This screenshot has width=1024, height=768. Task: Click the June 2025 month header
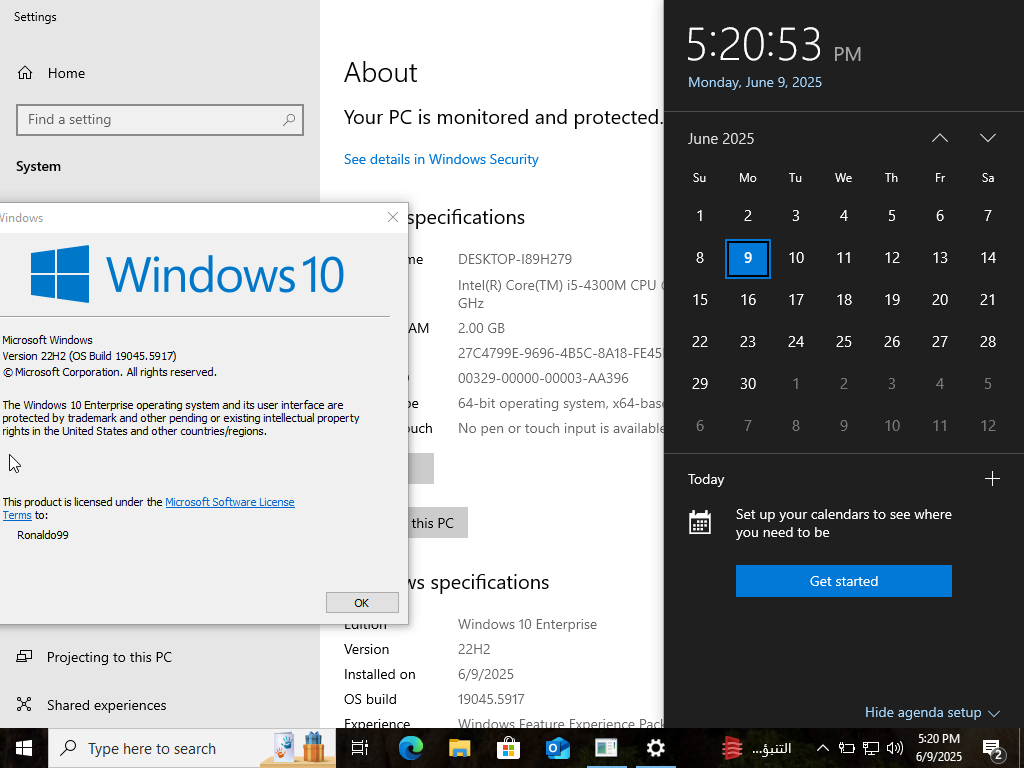pyautogui.click(x=721, y=138)
